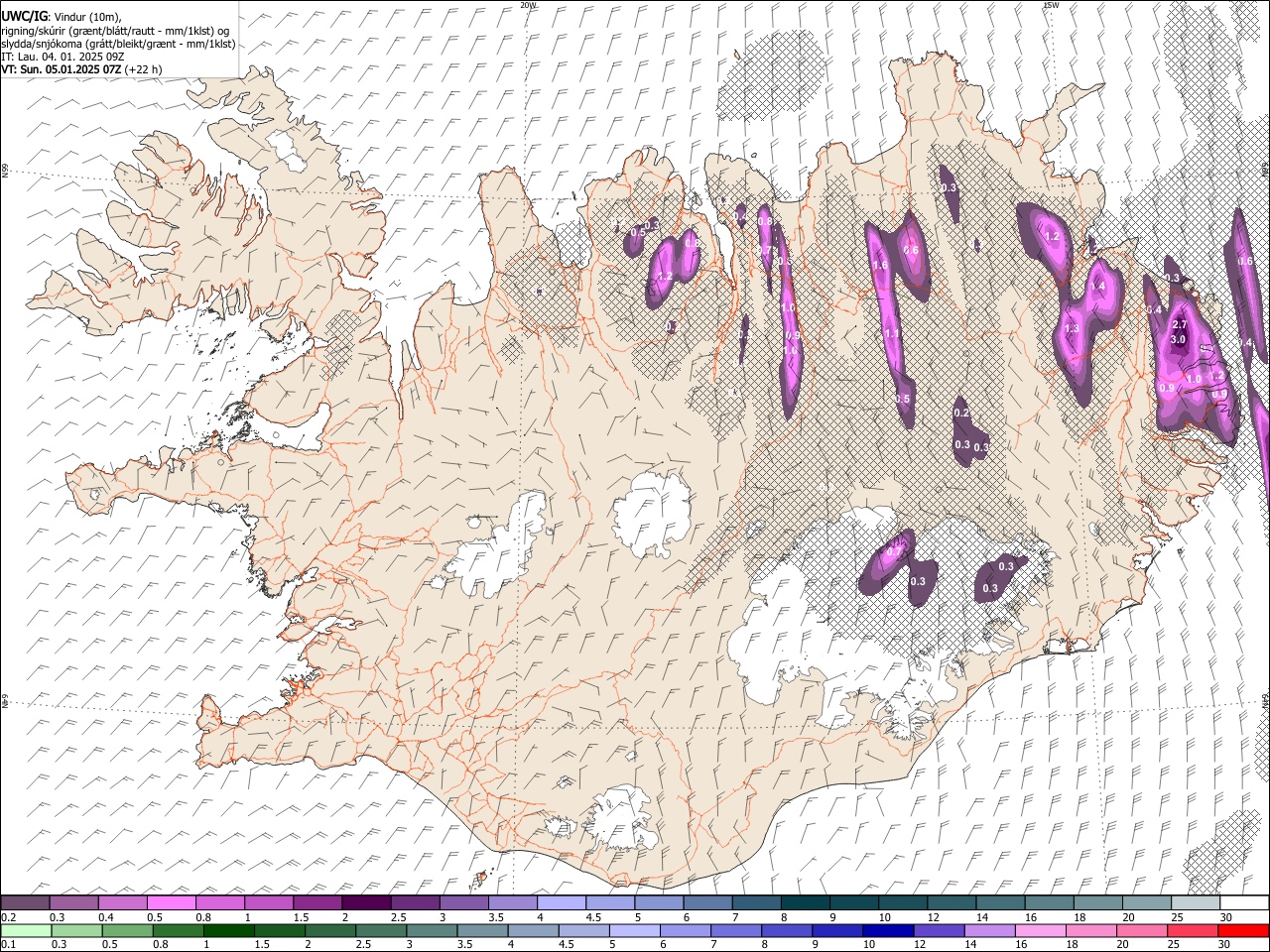Click the 'rigning/skúrir' legend description line
The image size is (1270, 952).
pyautogui.click(x=115, y=31)
